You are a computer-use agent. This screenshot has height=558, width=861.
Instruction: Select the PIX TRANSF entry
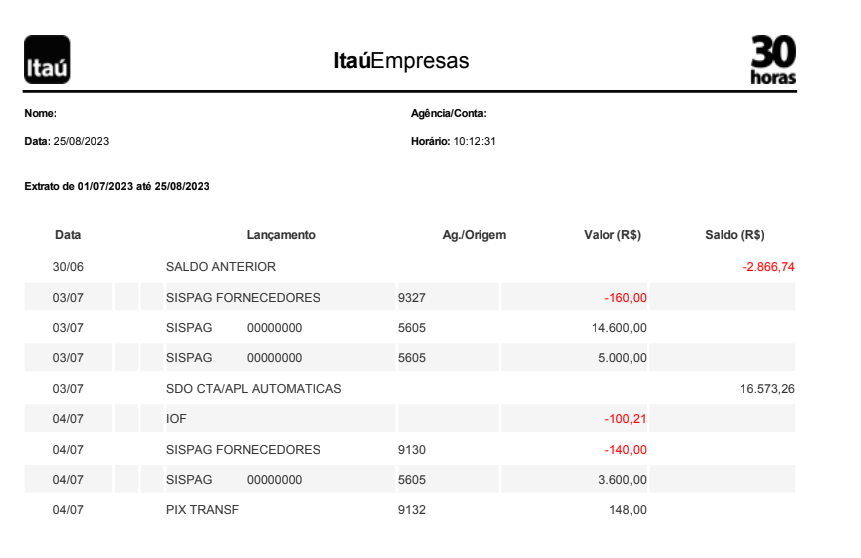410,510
